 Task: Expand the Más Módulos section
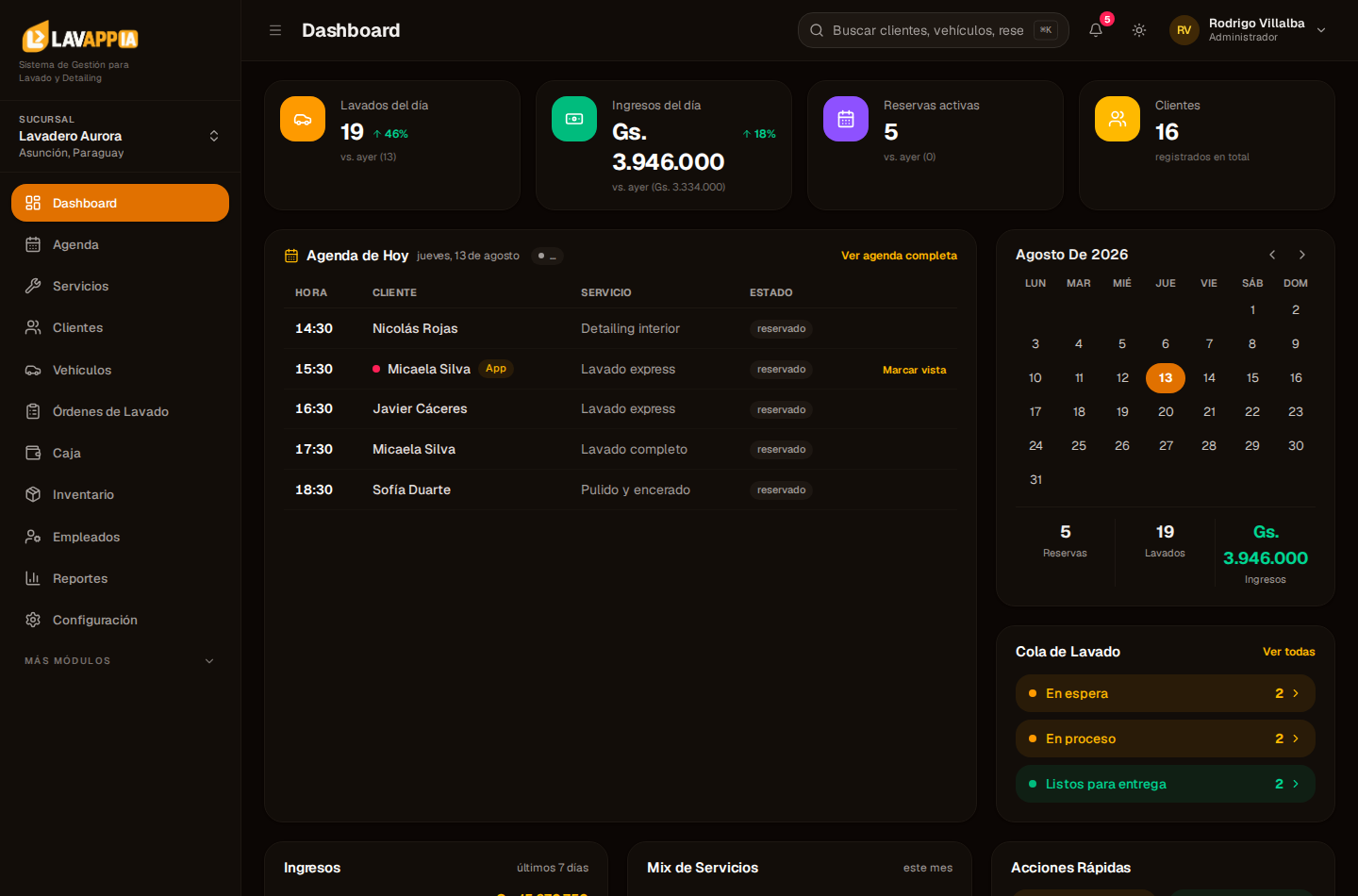[120, 661]
